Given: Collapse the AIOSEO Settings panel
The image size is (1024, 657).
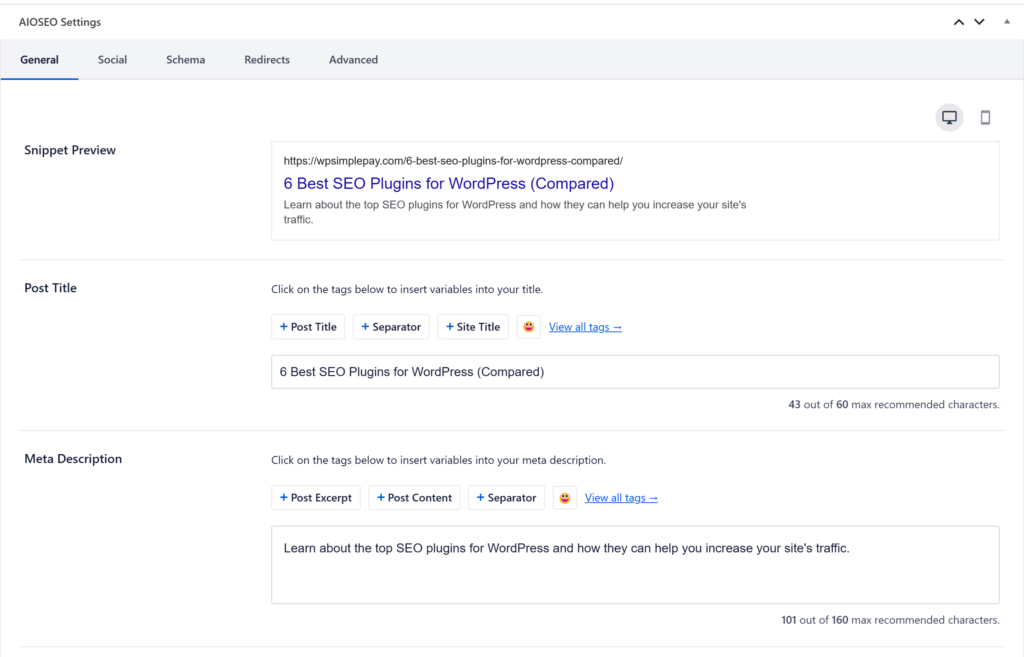Looking at the screenshot, I should [x=1007, y=21].
